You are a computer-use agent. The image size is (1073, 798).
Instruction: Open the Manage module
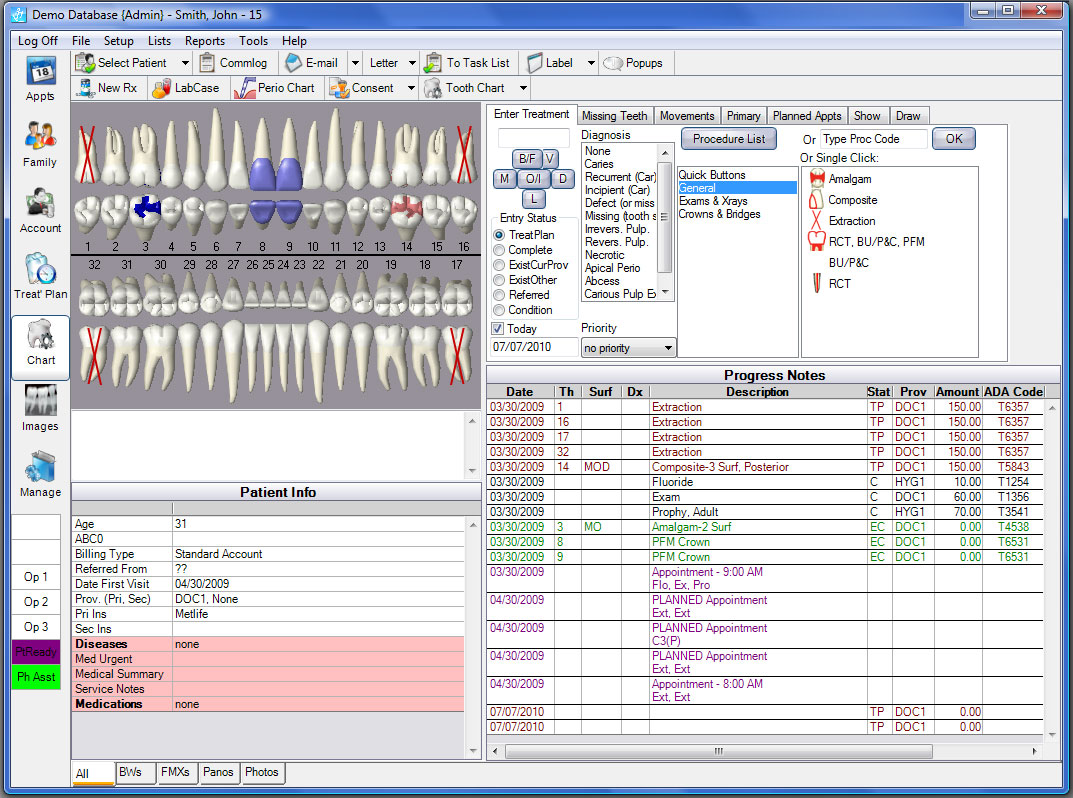pyautogui.click(x=40, y=474)
